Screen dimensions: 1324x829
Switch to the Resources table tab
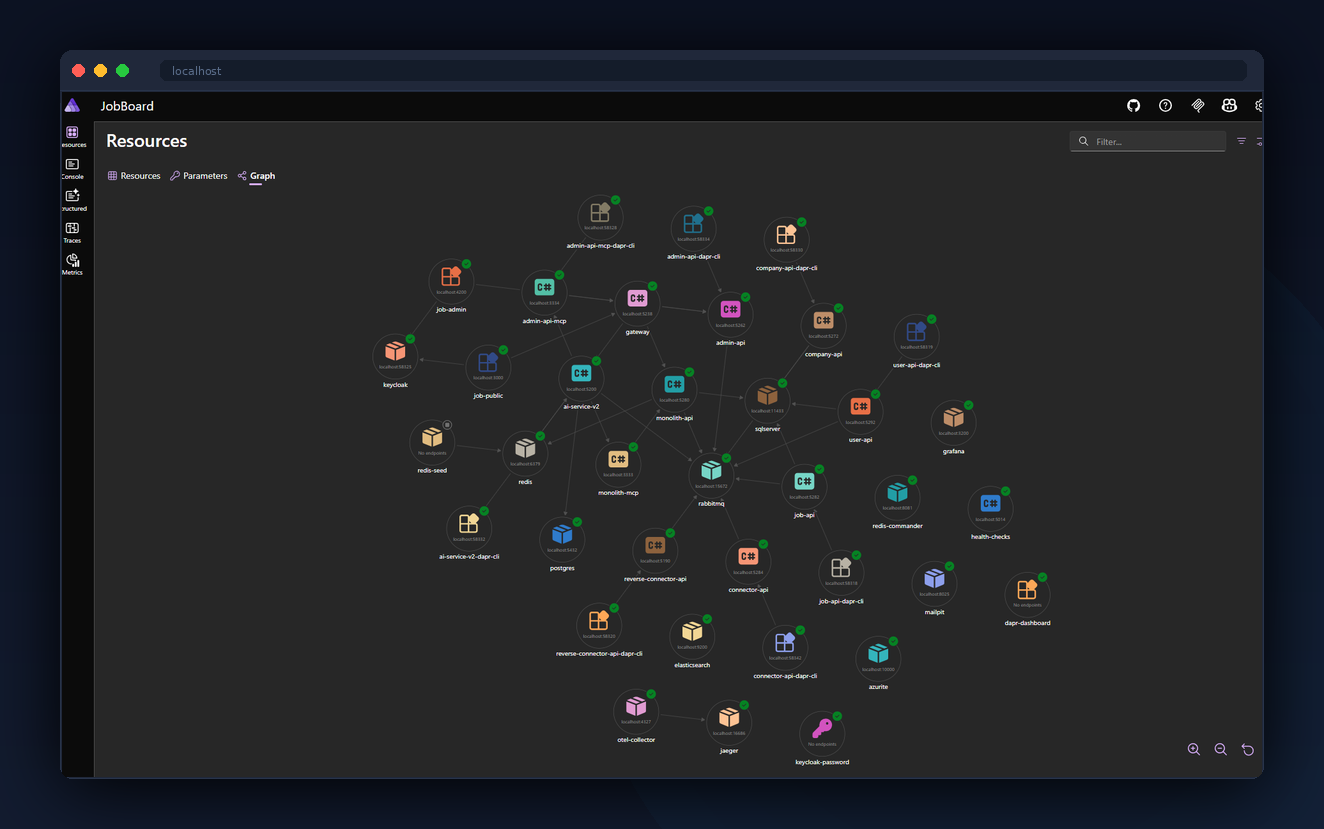coord(134,176)
